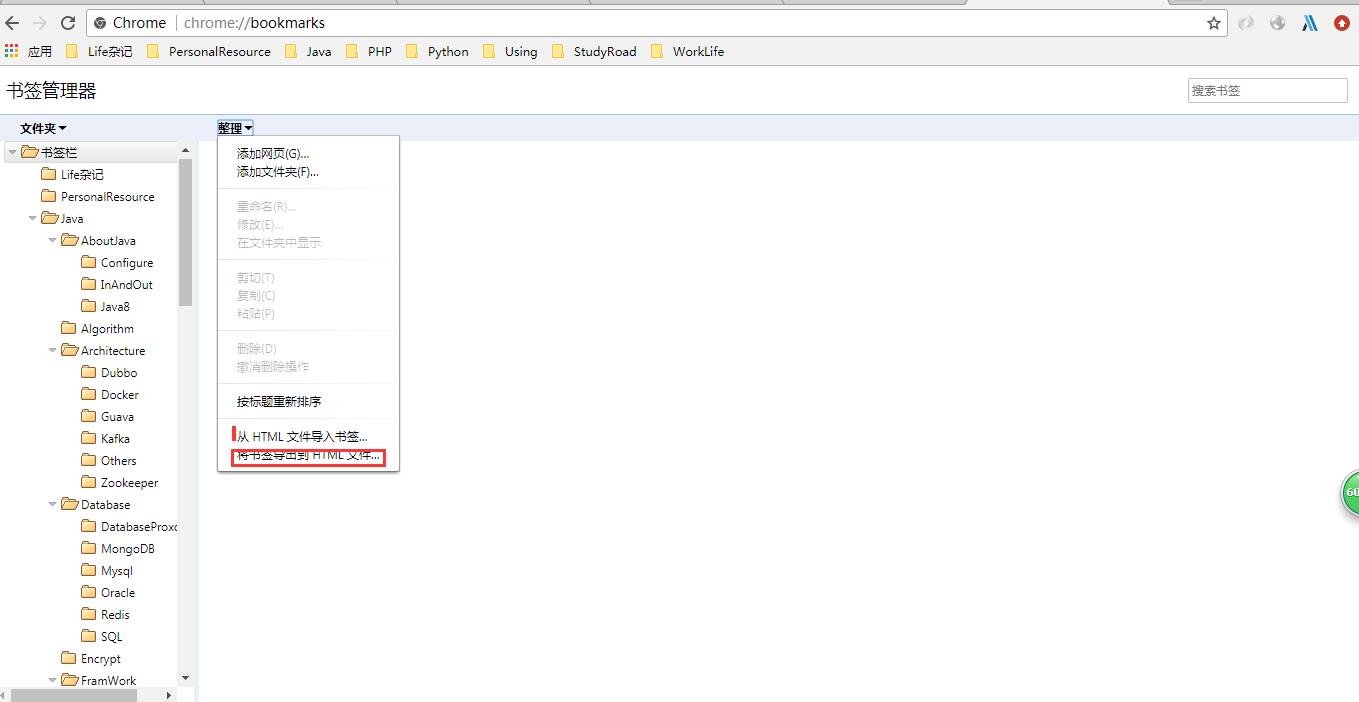
Task: Select SQL folder in the tree
Action: (102, 636)
